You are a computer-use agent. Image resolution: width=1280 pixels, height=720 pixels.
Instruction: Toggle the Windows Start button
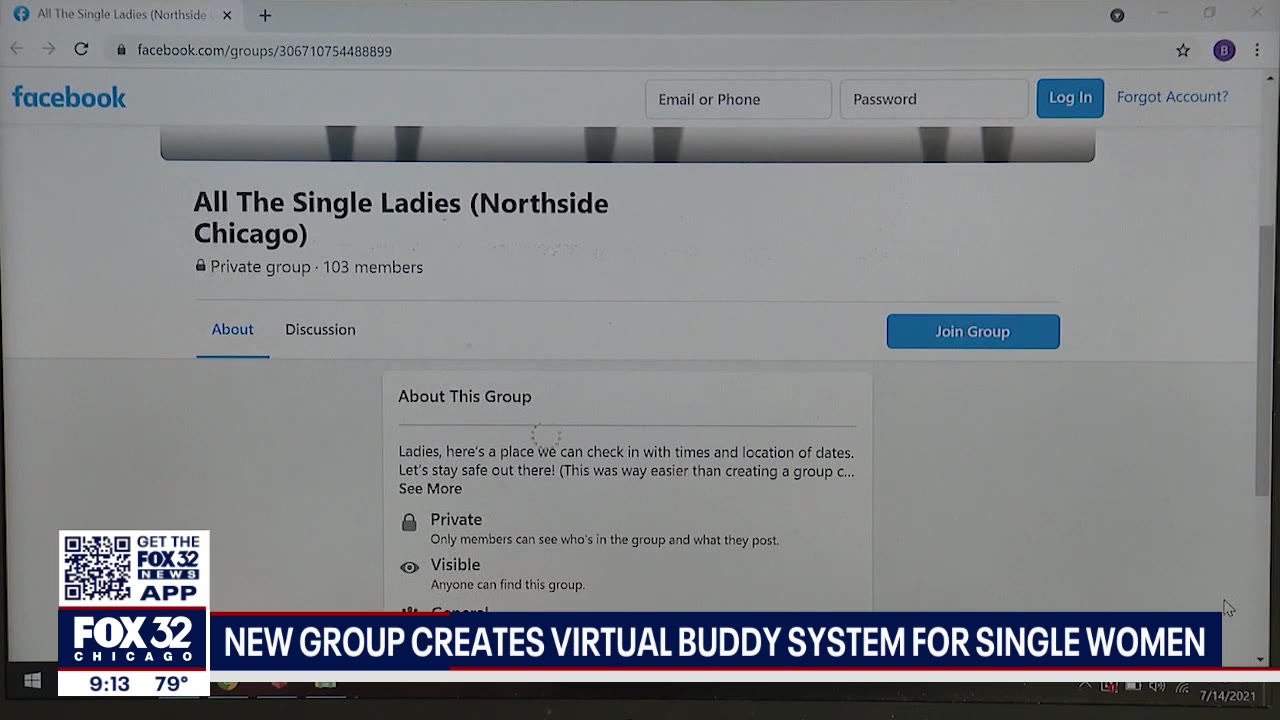point(32,681)
